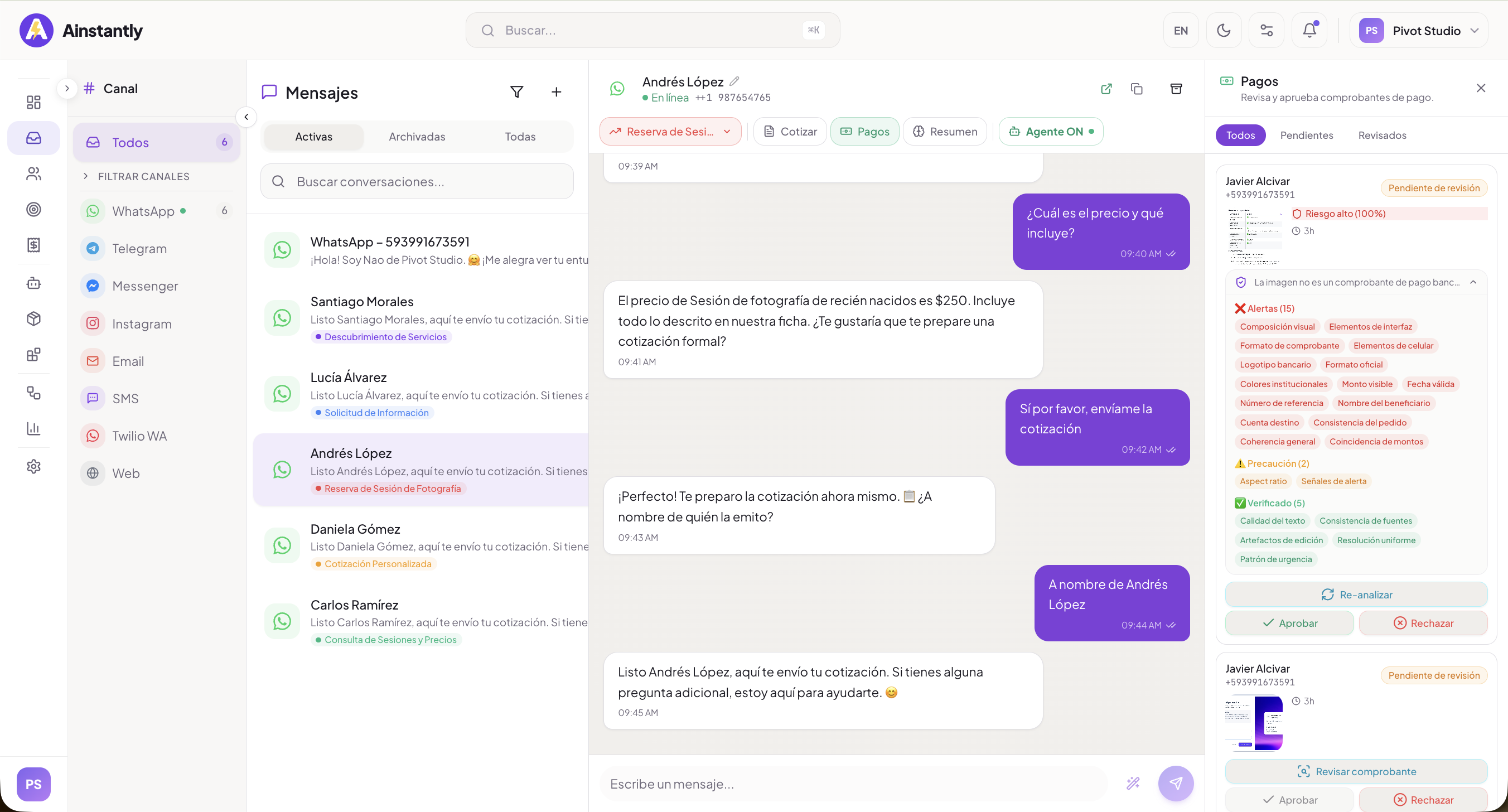Open the integrations blocks icon in sidebar
Viewport: 1508px width, 812px height.
coord(33,355)
